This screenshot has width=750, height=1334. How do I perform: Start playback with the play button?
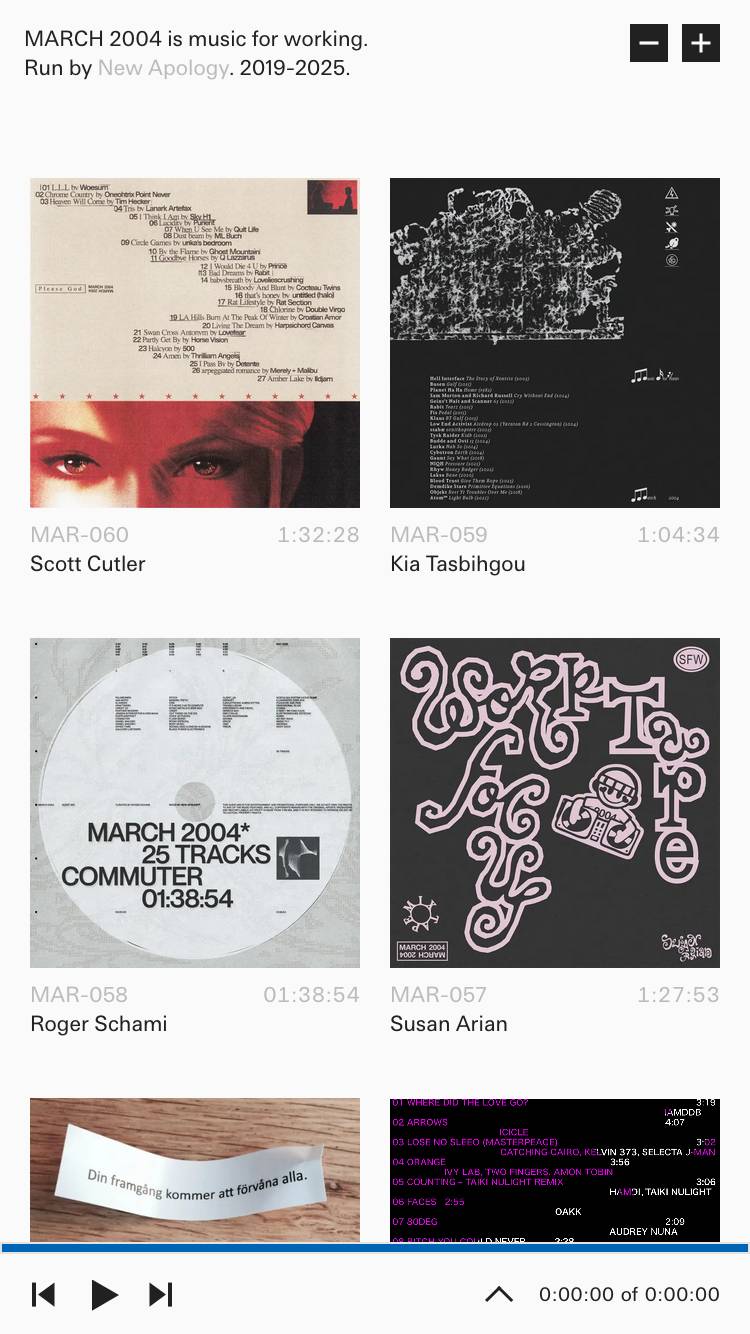[x=104, y=1294]
